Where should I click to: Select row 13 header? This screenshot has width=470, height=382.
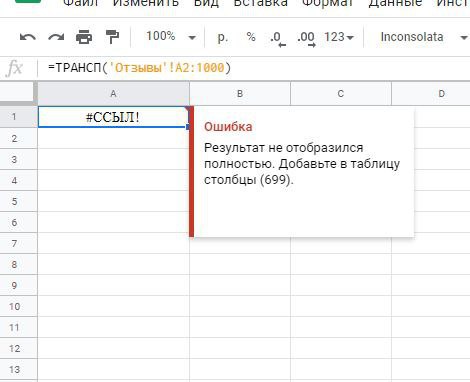click(18, 369)
